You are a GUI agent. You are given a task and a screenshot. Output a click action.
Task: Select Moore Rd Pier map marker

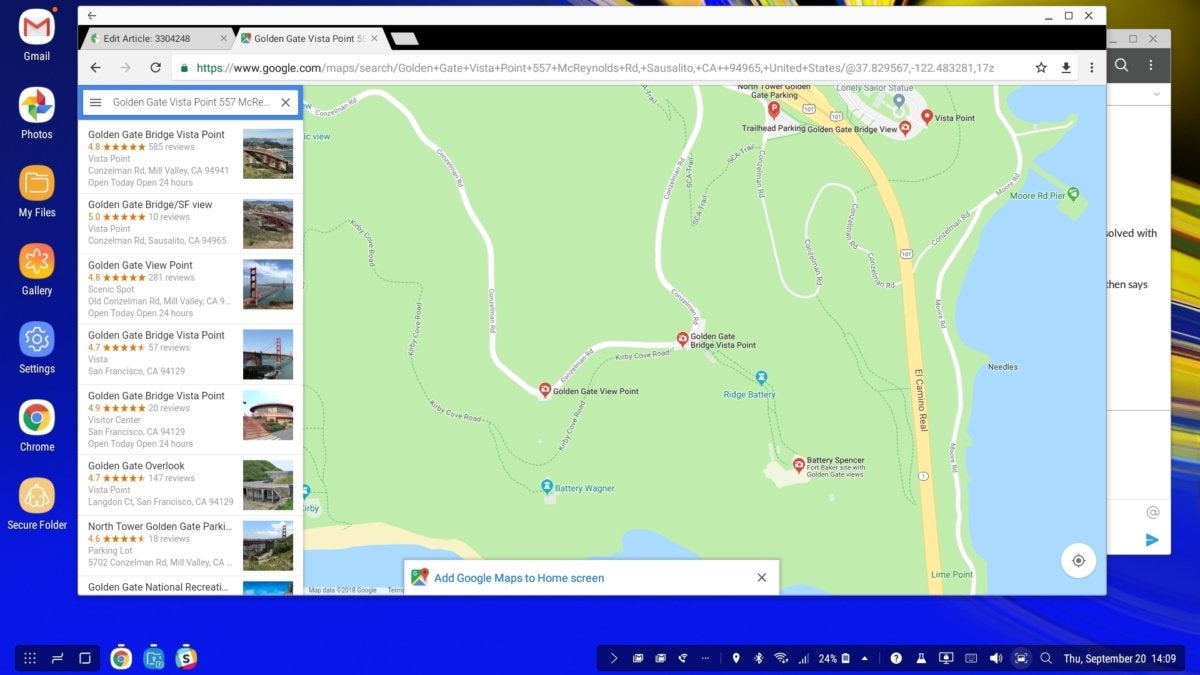click(x=1073, y=194)
